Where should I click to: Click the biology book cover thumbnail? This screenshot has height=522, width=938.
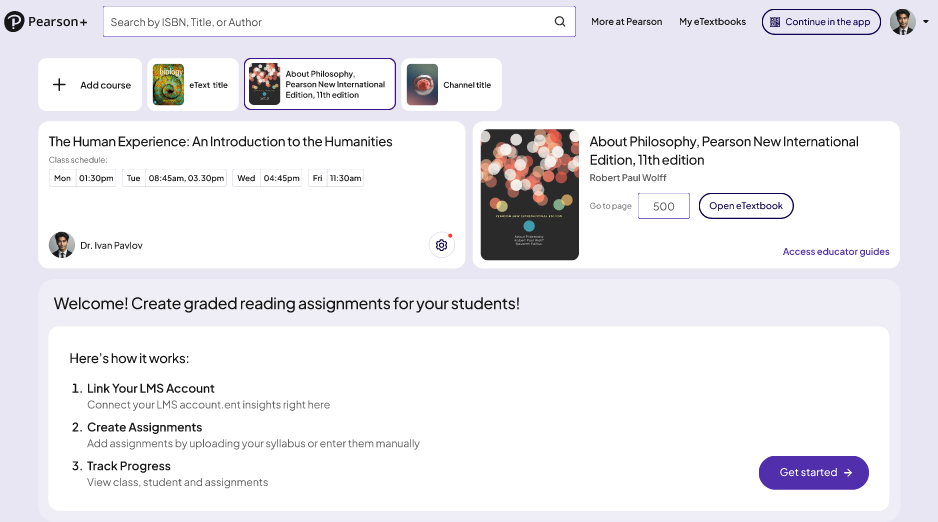(x=169, y=84)
